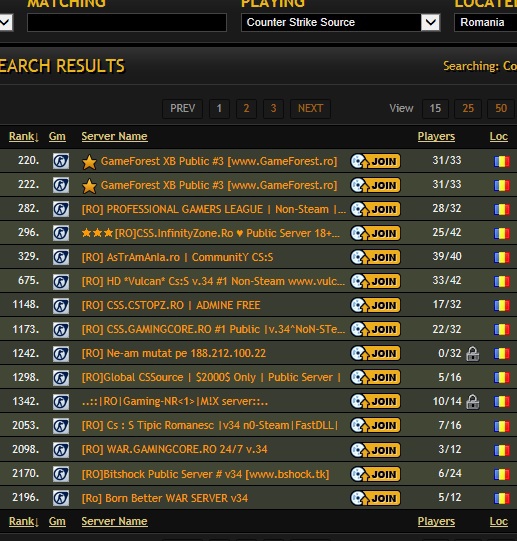Click Romania flag for CSS.CSTOPZ.RO server

[x=501, y=305]
